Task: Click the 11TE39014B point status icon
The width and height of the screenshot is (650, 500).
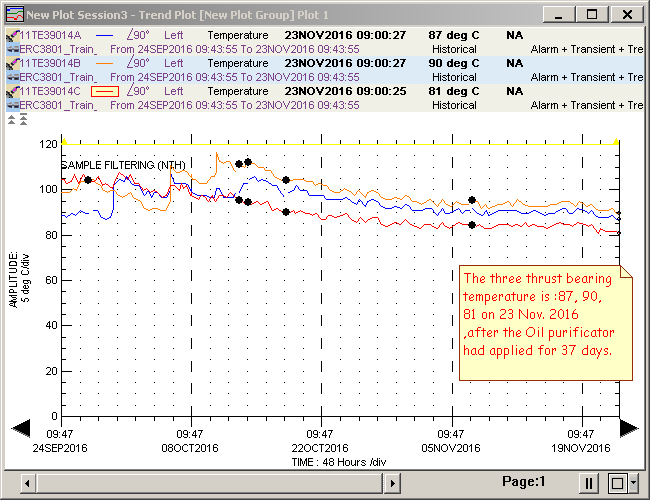Action: 11,62
